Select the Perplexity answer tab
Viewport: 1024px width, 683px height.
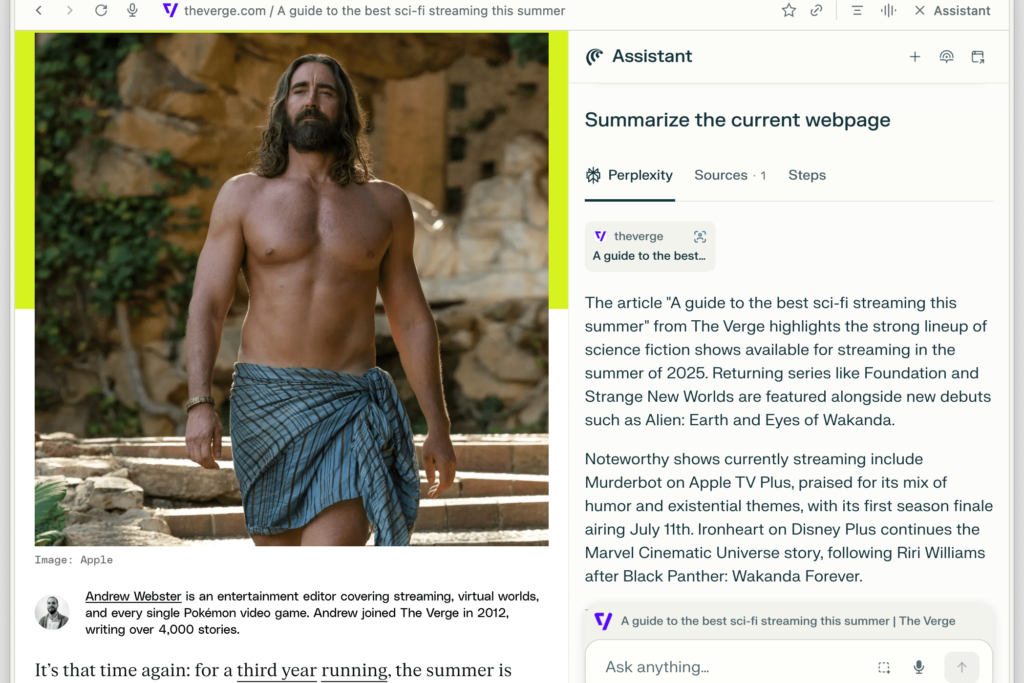pyautogui.click(x=629, y=175)
